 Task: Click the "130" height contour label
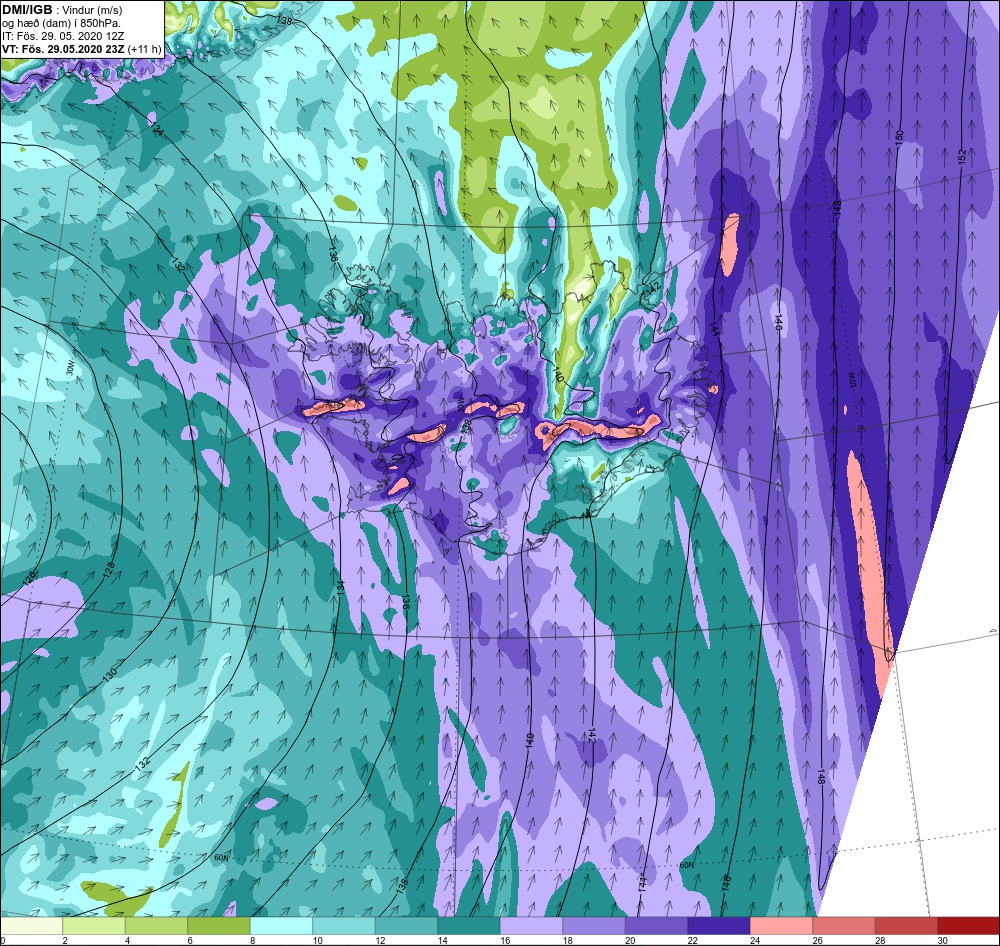(x=110, y=674)
